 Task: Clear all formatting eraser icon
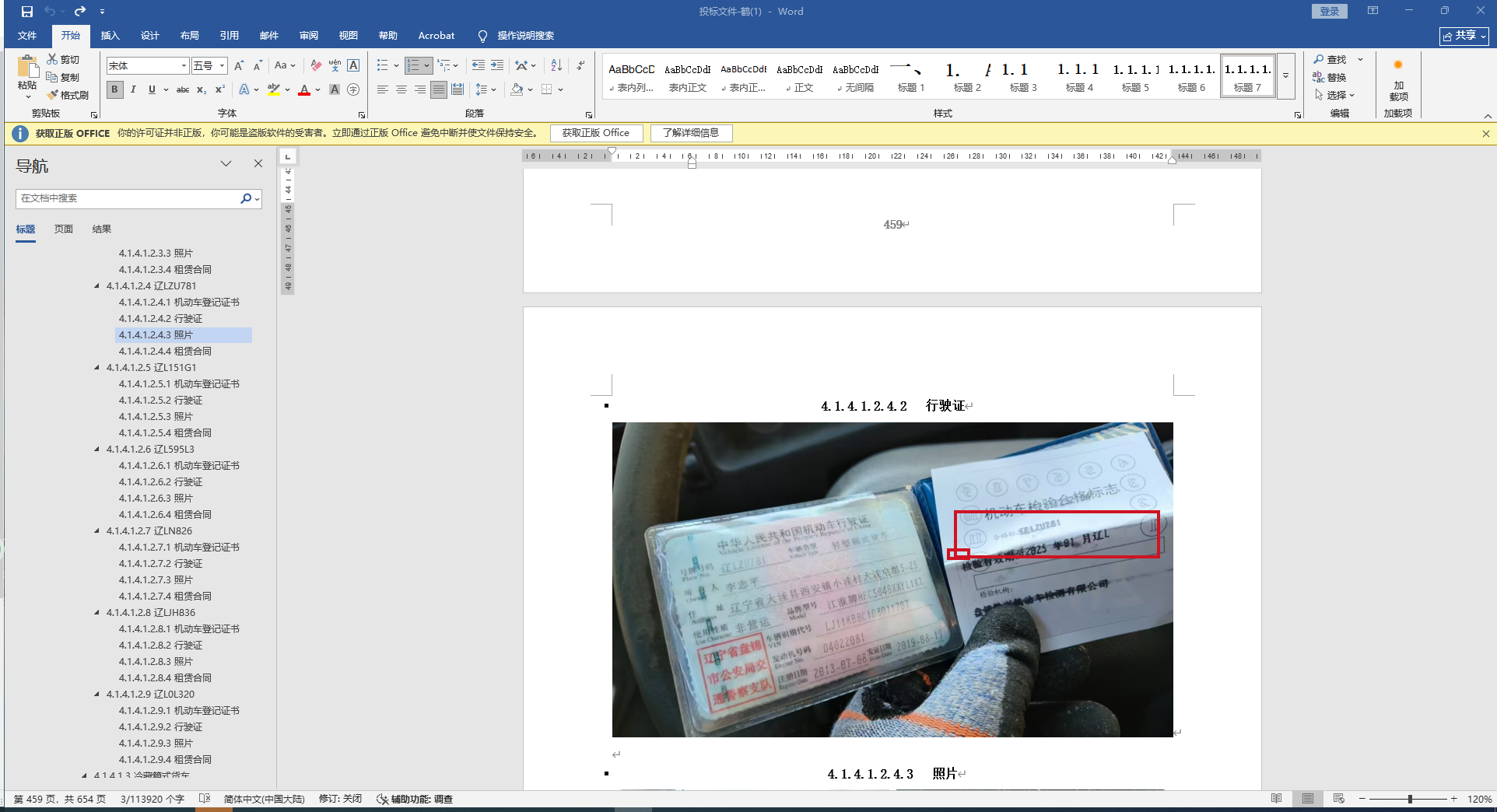click(x=316, y=66)
